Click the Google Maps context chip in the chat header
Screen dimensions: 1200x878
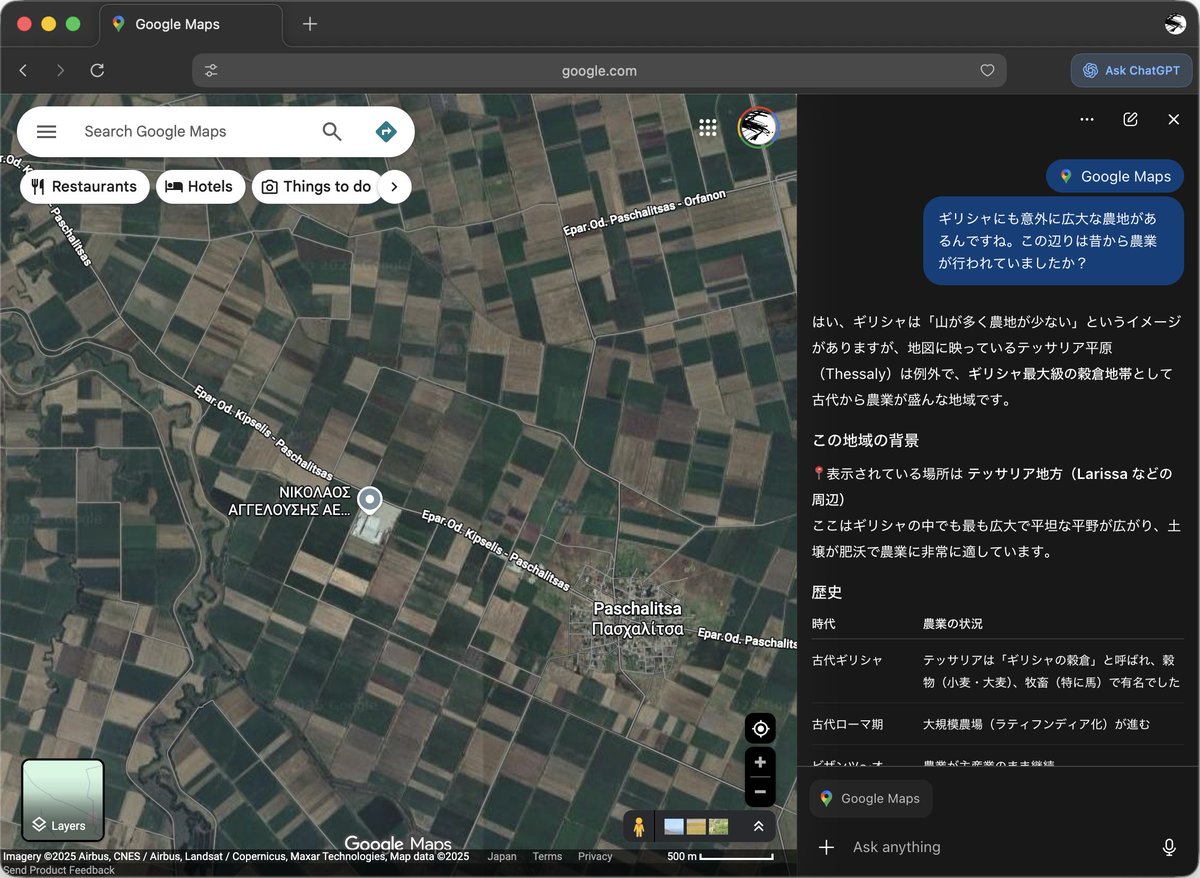point(1115,176)
